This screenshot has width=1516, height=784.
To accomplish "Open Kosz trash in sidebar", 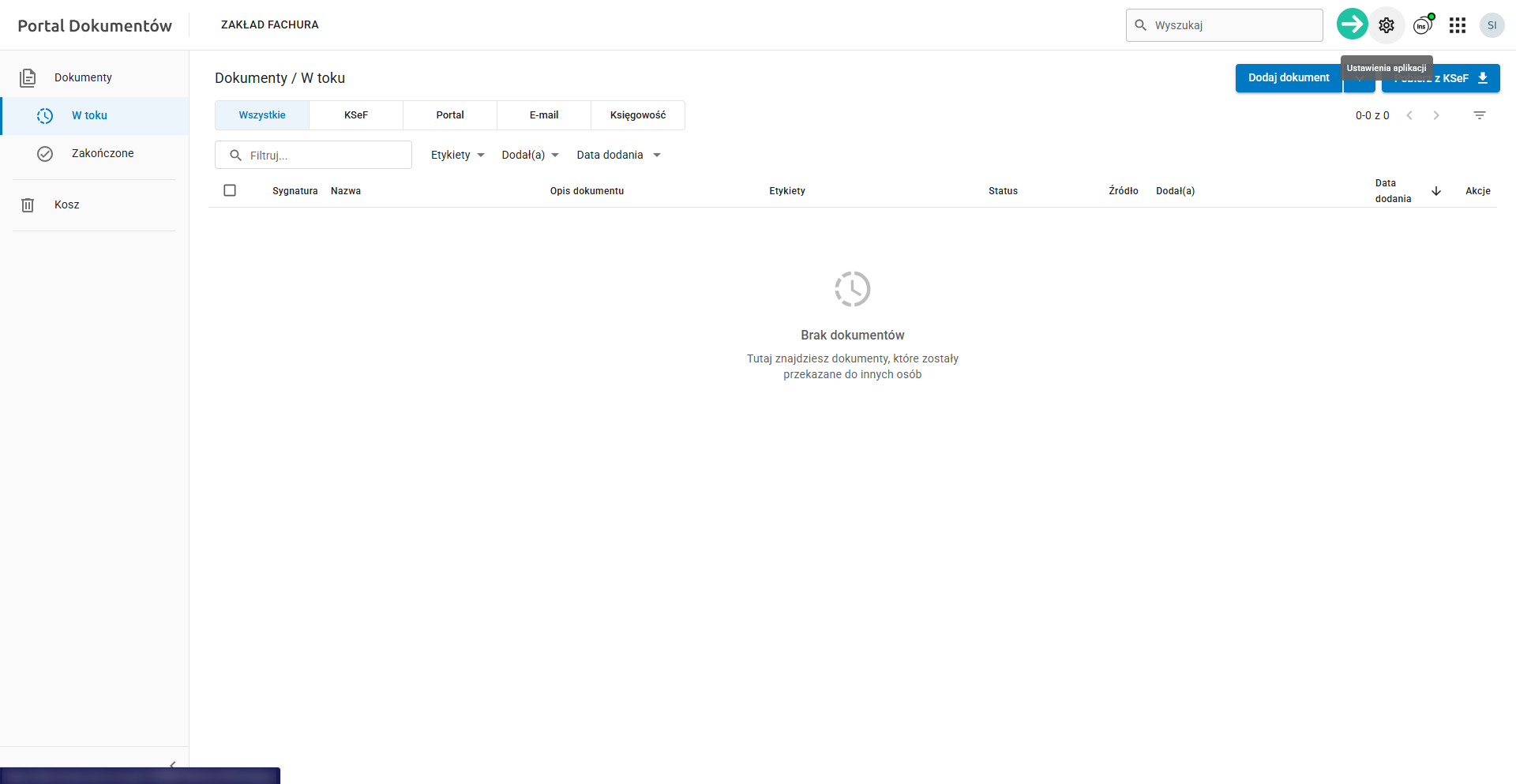I will 67,204.
